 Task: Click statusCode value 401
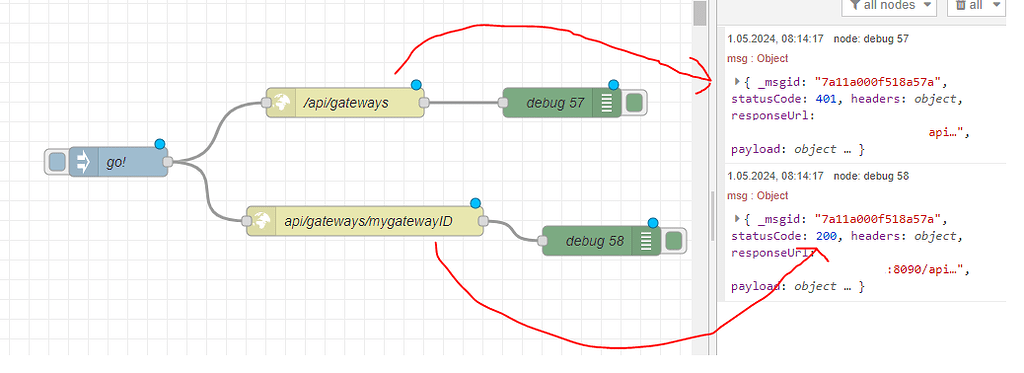click(x=826, y=99)
